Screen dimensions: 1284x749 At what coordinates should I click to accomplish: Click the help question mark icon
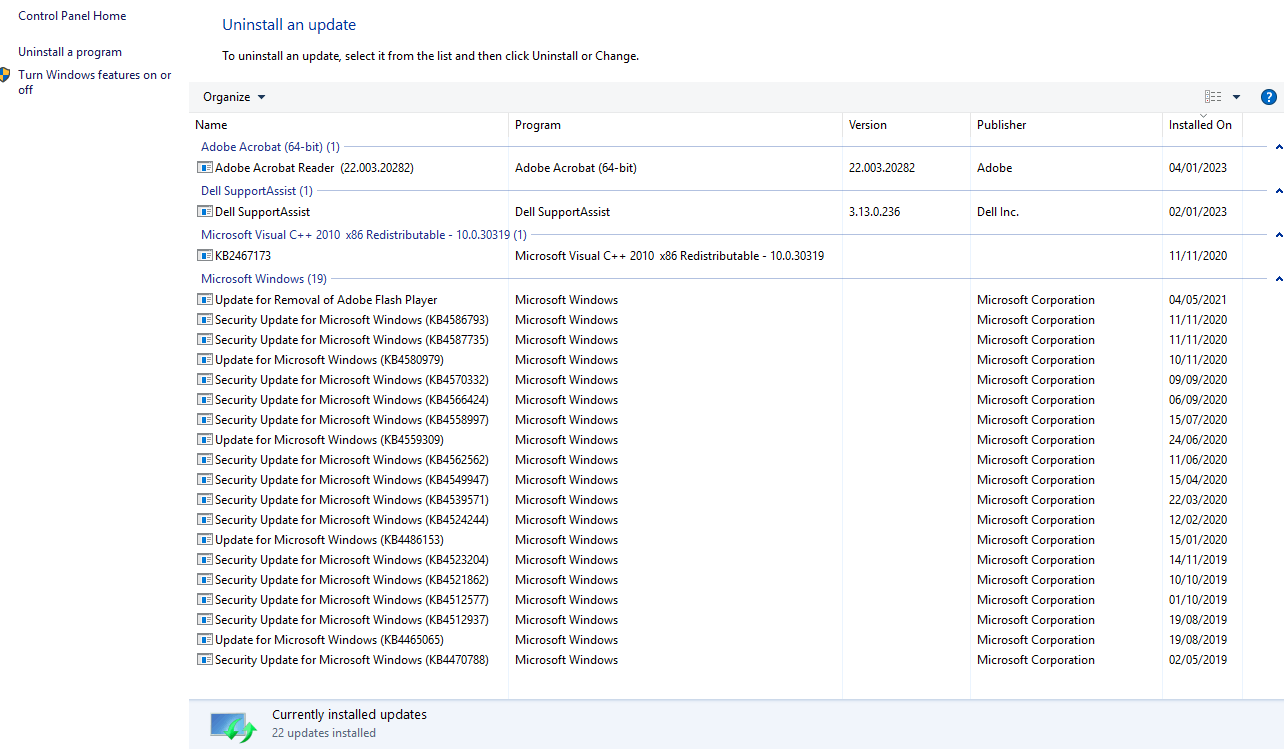point(1269,97)
